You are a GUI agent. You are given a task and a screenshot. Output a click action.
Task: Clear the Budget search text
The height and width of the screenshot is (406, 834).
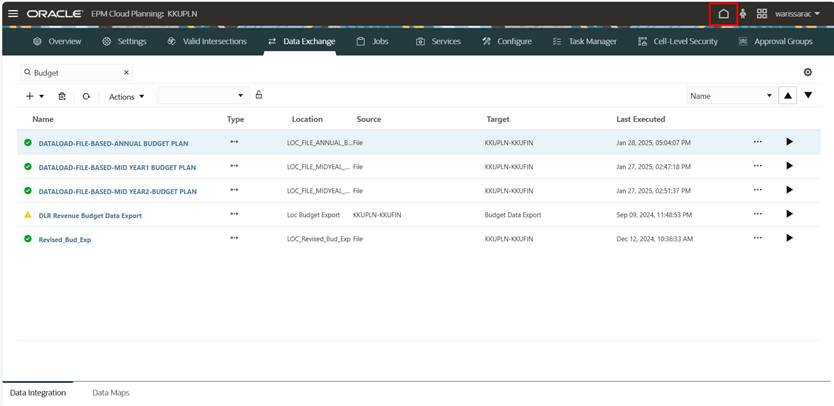tap(126, 73)
